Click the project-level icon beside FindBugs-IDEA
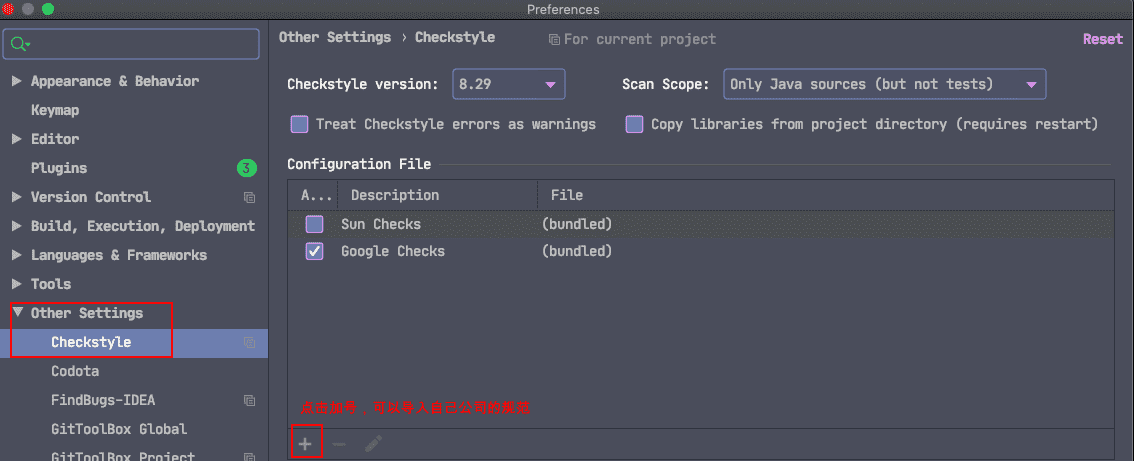Image resolution: width=1134 pixels, height=461 pixels. click(250, 400)
